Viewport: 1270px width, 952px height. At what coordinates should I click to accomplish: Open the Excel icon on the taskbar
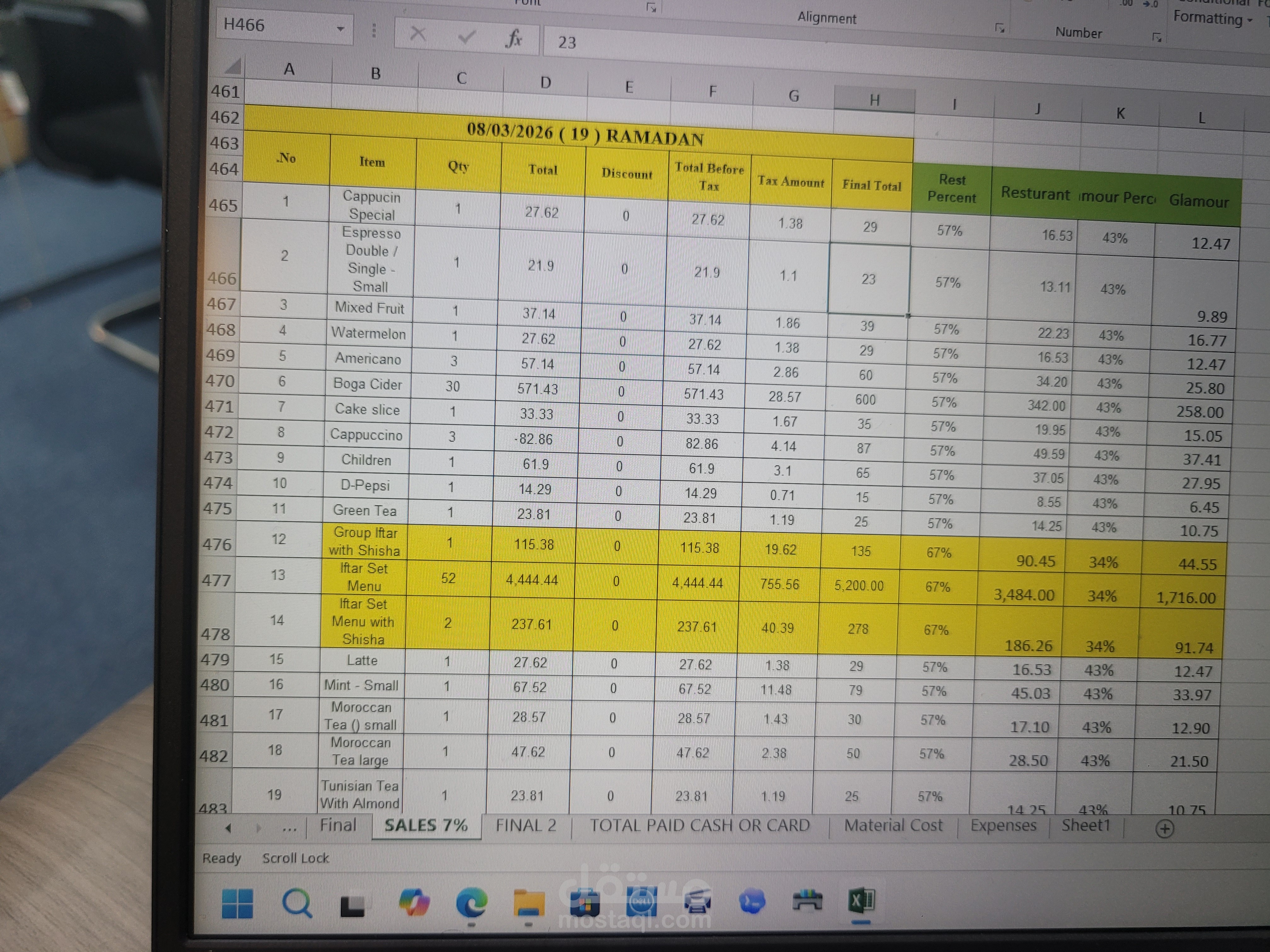pyautogui.click(x=861, y=901)
